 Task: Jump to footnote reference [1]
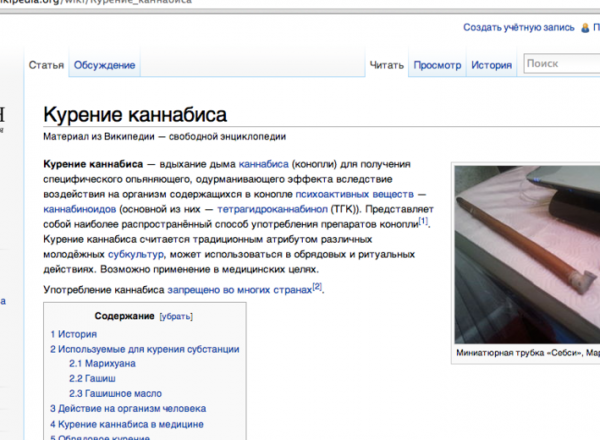point(423,221)
